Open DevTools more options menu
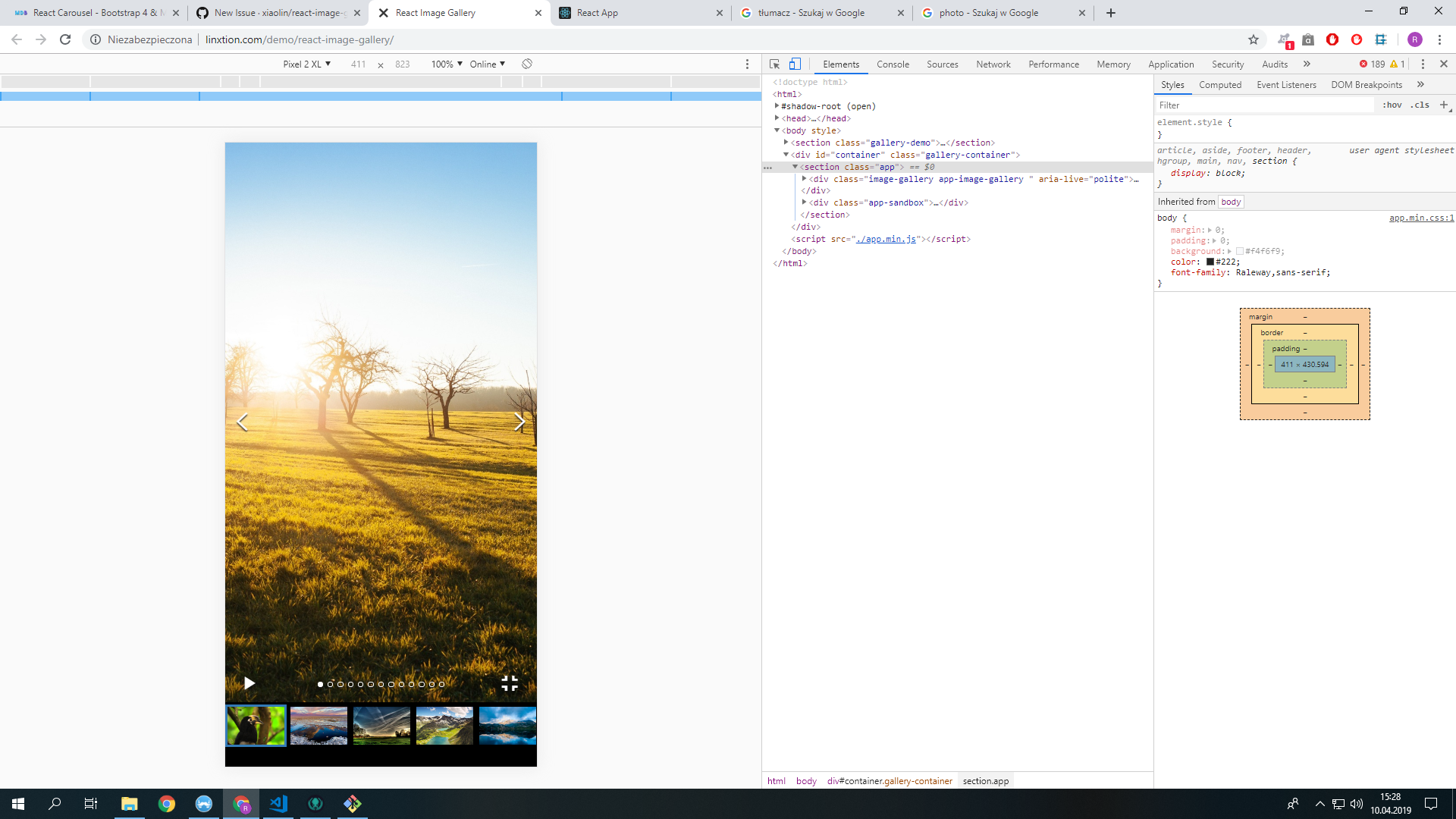The image size is (1456, 819). (x=1423, y=64)
